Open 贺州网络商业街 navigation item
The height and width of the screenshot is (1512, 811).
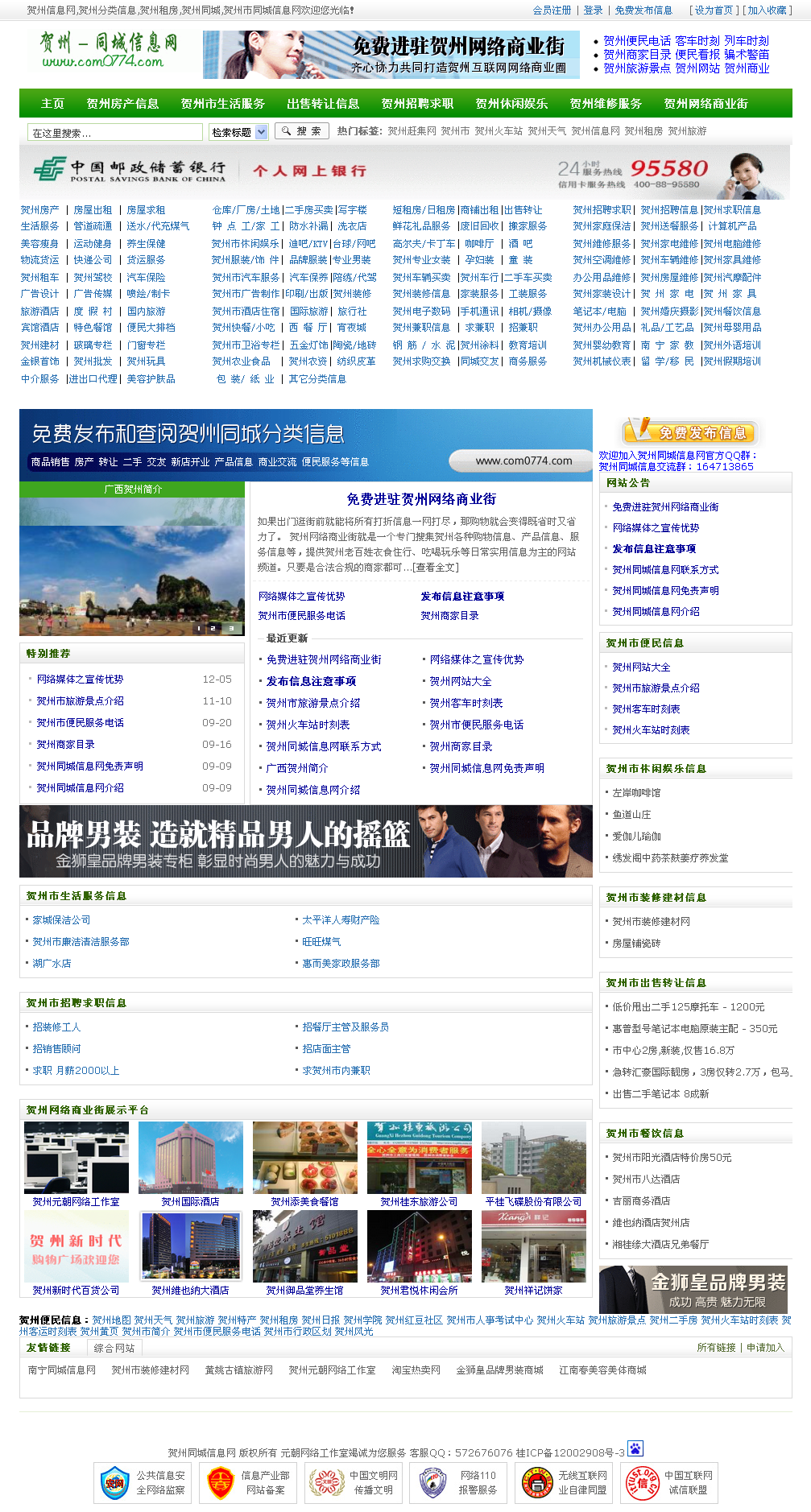(x=706, y=103)
